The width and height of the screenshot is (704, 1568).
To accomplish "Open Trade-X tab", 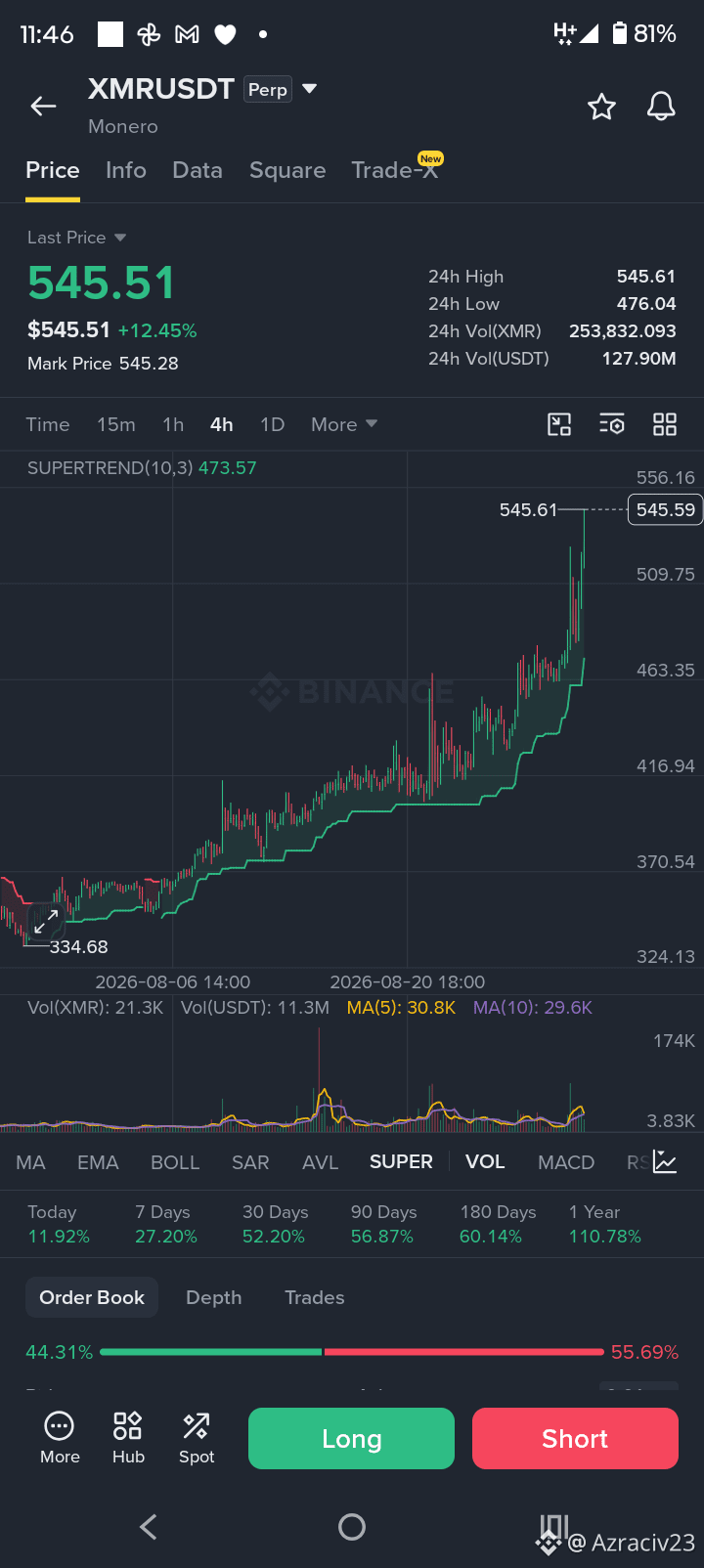I will [x=396, y=169].
